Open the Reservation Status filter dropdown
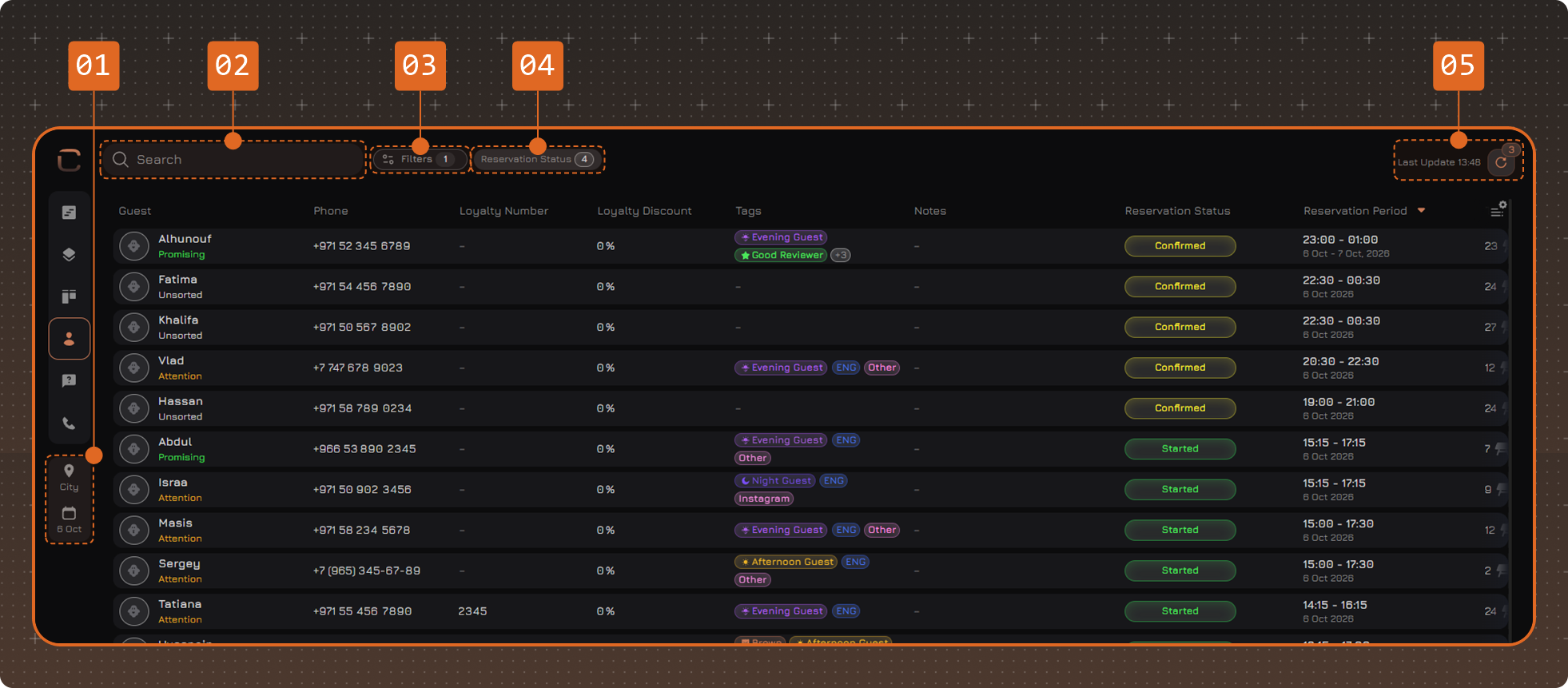 pyautogui.click(x=537, y=159)
